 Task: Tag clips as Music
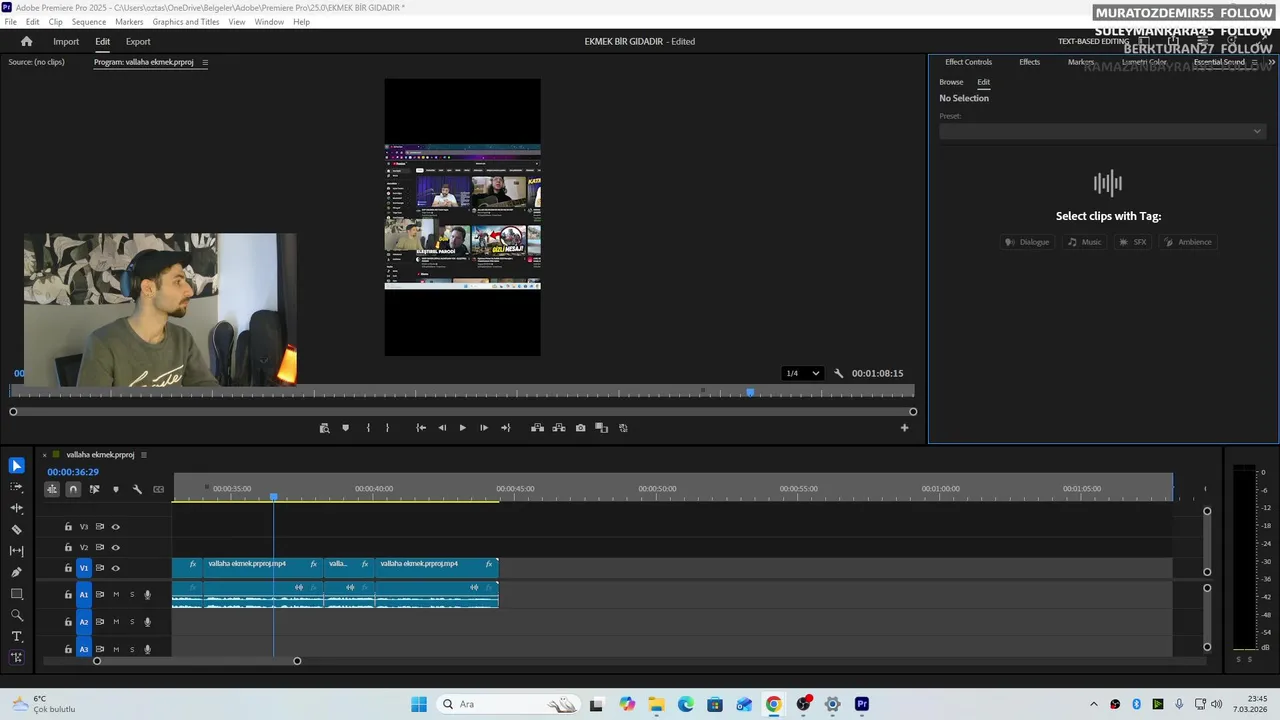(1085, 242)
